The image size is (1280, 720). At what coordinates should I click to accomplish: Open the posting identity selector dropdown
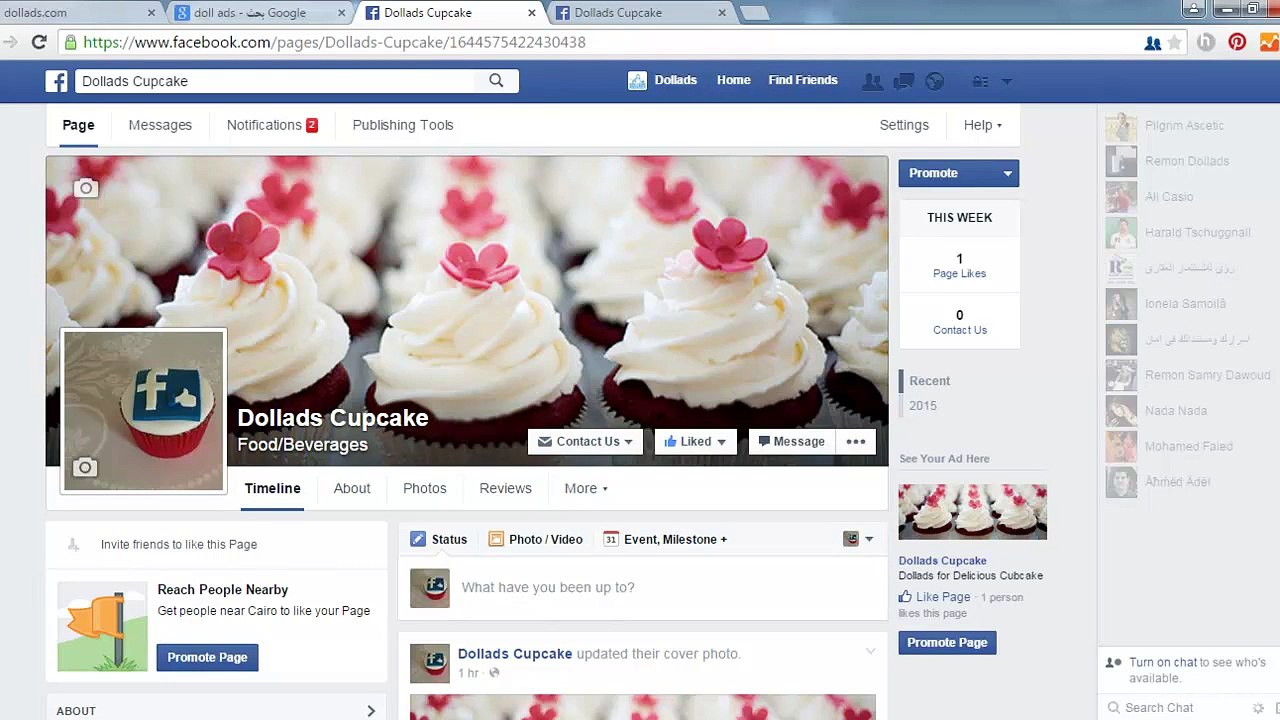pos(858,539)
